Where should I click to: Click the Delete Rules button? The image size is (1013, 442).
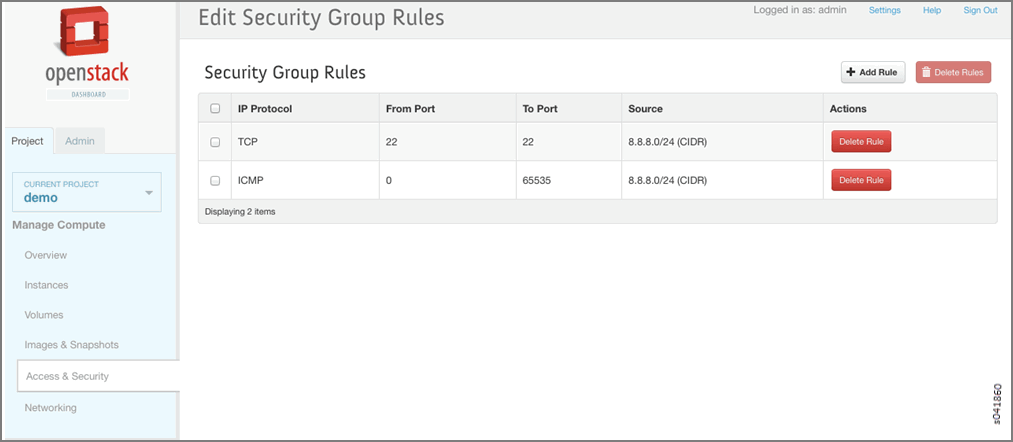coord(953,72)
